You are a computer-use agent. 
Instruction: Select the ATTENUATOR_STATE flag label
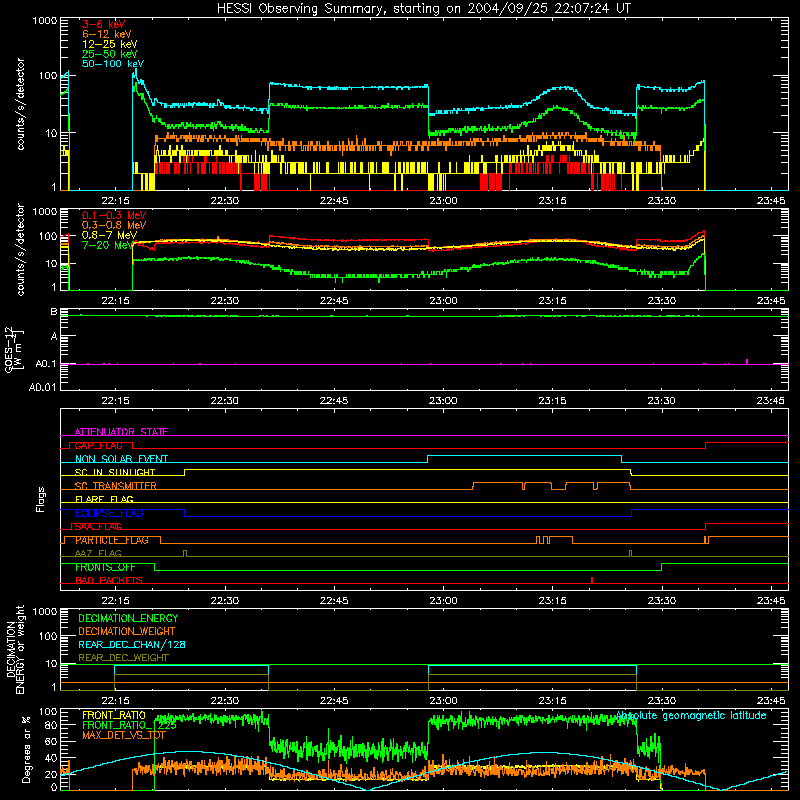(121, 432)
